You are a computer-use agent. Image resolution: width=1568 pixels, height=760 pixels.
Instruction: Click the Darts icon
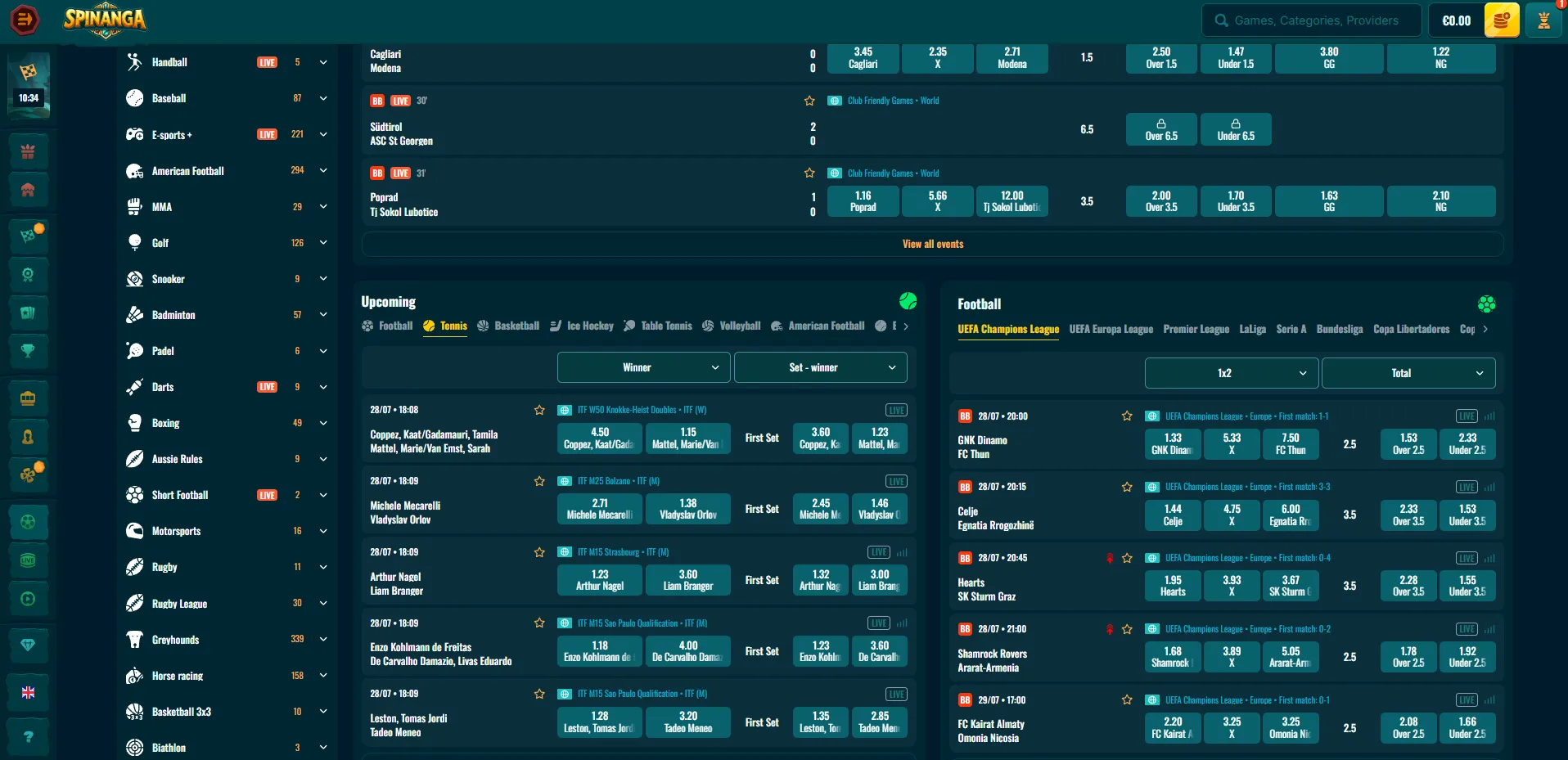click(x=135, y=387)
